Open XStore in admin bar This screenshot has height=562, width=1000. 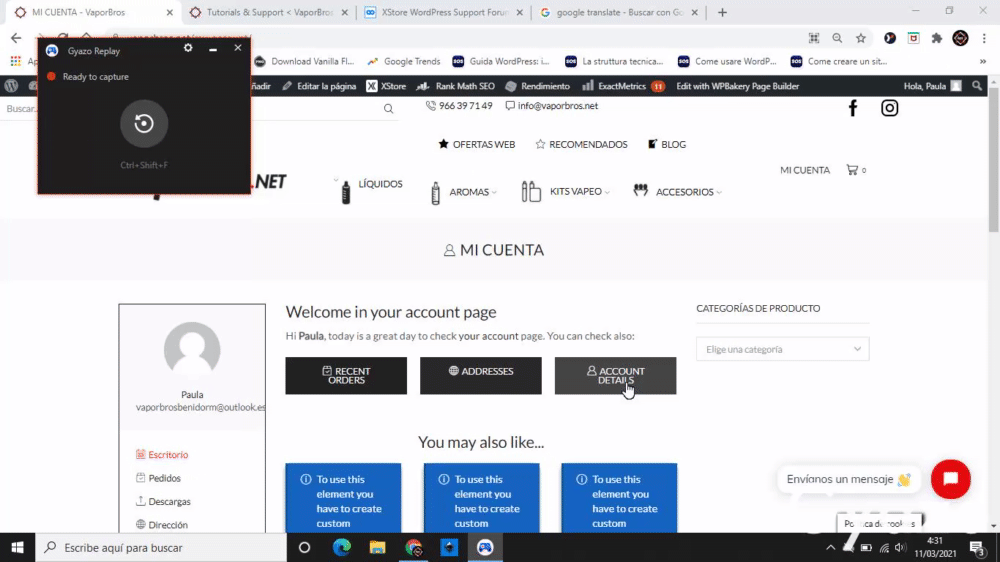(386, 85)
